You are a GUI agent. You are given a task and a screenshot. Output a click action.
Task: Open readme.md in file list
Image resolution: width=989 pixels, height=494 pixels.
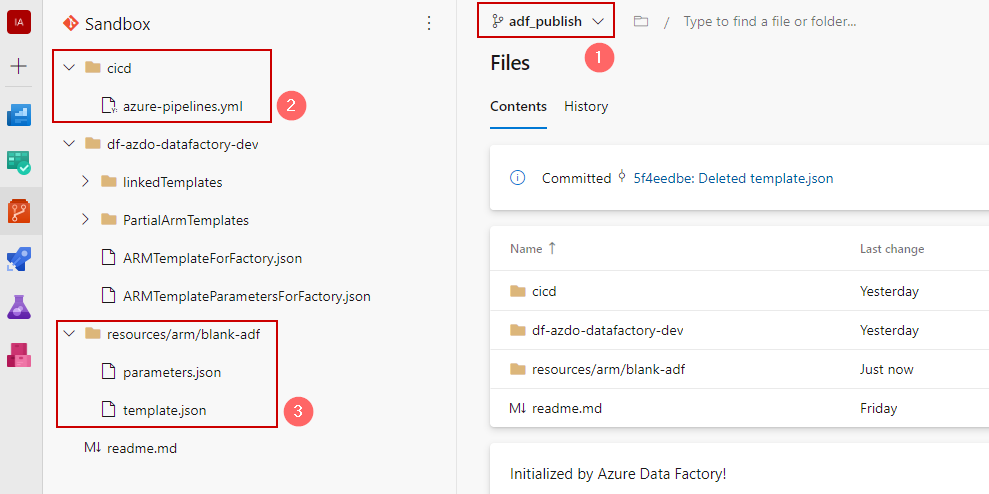click(x=567, y=408)
